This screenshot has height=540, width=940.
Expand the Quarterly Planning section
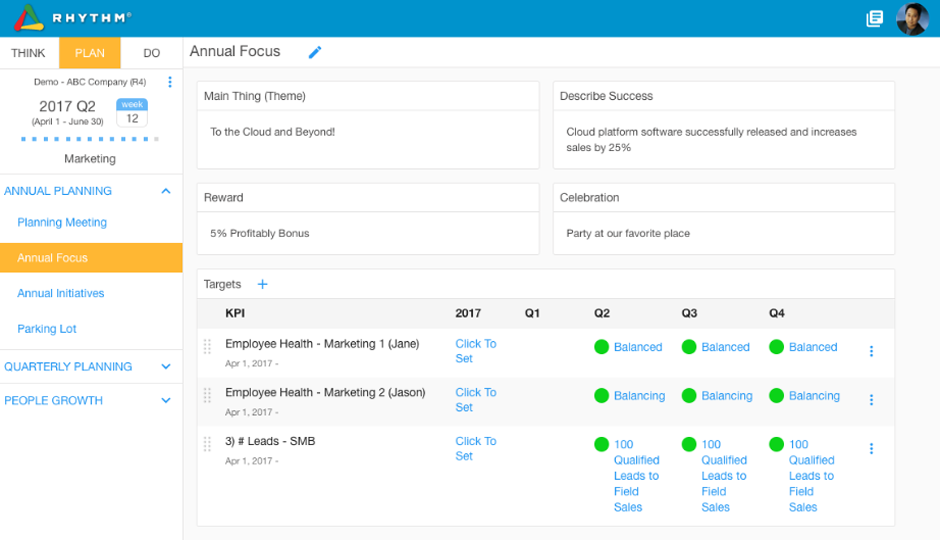[166, 367]
